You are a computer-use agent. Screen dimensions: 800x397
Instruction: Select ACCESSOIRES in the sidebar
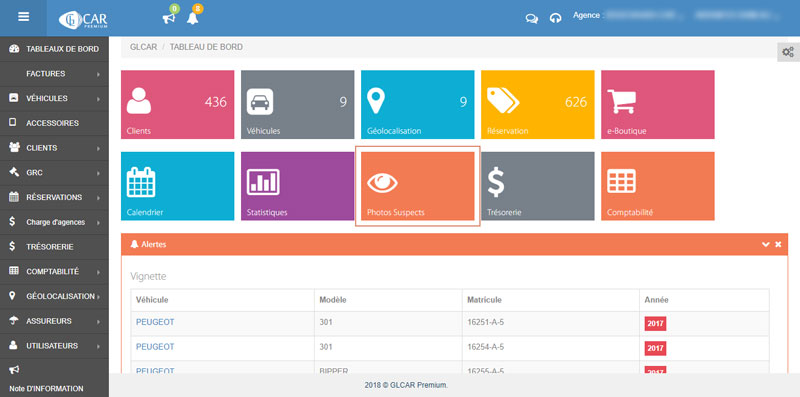pos(54,123)
